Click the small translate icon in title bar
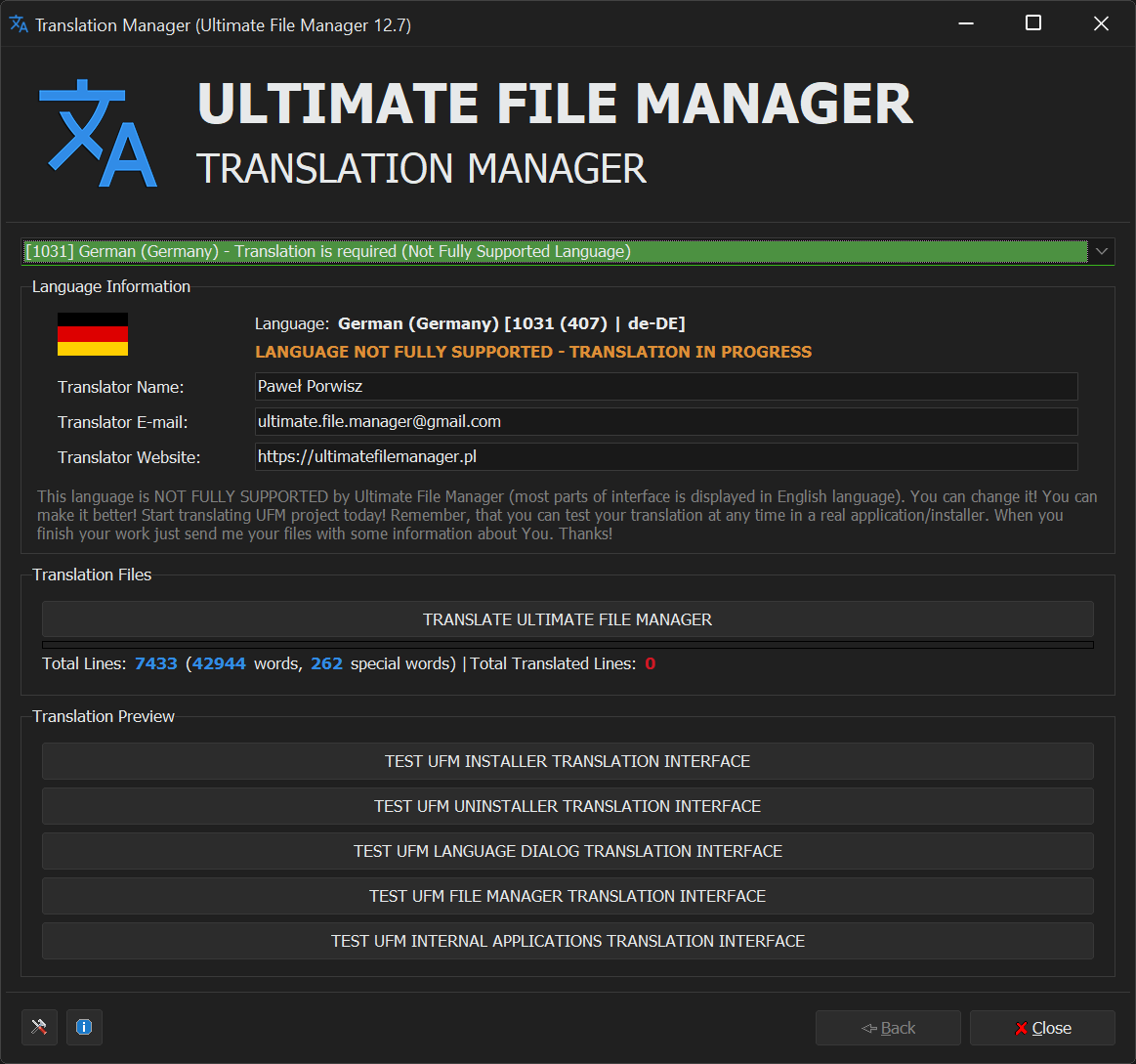Screen dimensions: 1136x1064 (x=19, y=24)
